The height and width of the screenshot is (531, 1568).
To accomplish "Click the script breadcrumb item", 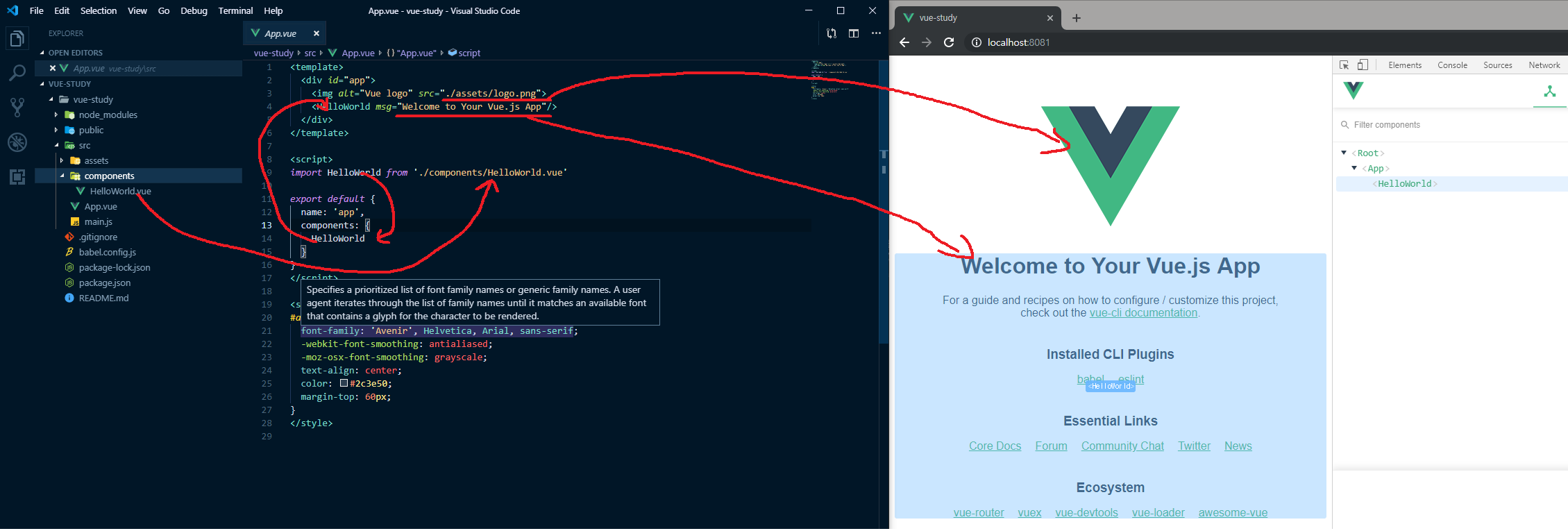I will 464,53.
